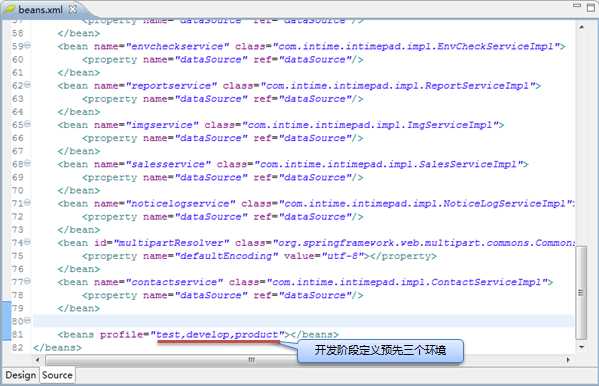The height and width of the screenshot is (386, 599).
Task: Click the closing </beans> tag on line 82
Action: [57, 348]
